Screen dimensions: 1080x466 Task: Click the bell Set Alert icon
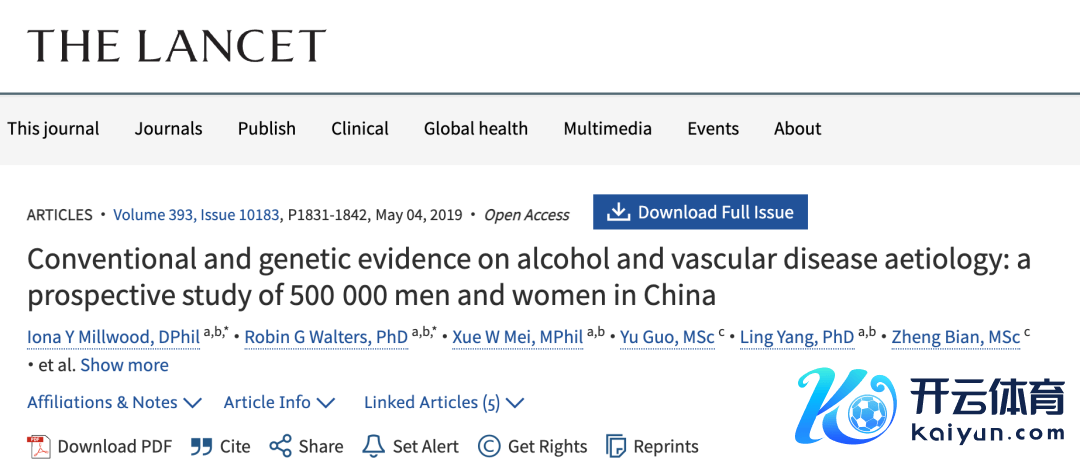coord(373,446)
